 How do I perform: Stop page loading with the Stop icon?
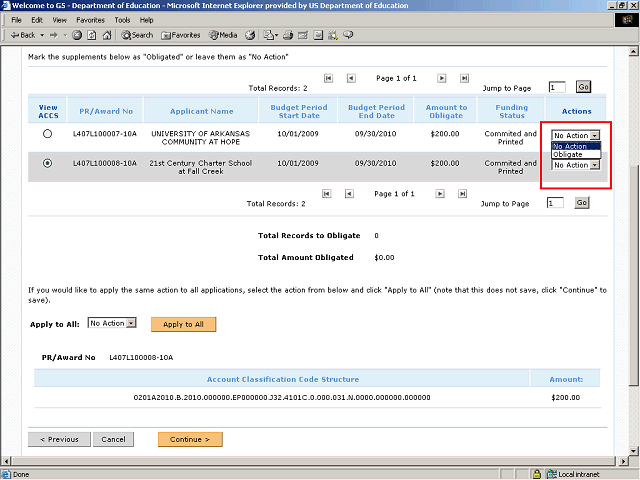point(77,35)
